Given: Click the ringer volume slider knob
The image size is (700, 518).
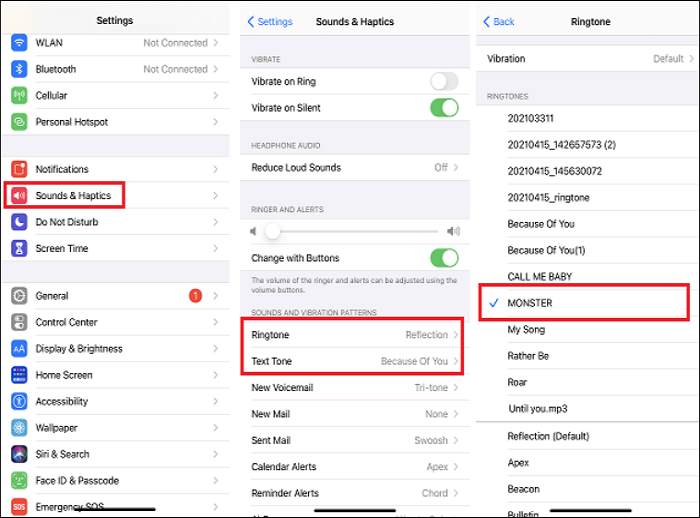Looking at the screenshot, I should point(272,231).
